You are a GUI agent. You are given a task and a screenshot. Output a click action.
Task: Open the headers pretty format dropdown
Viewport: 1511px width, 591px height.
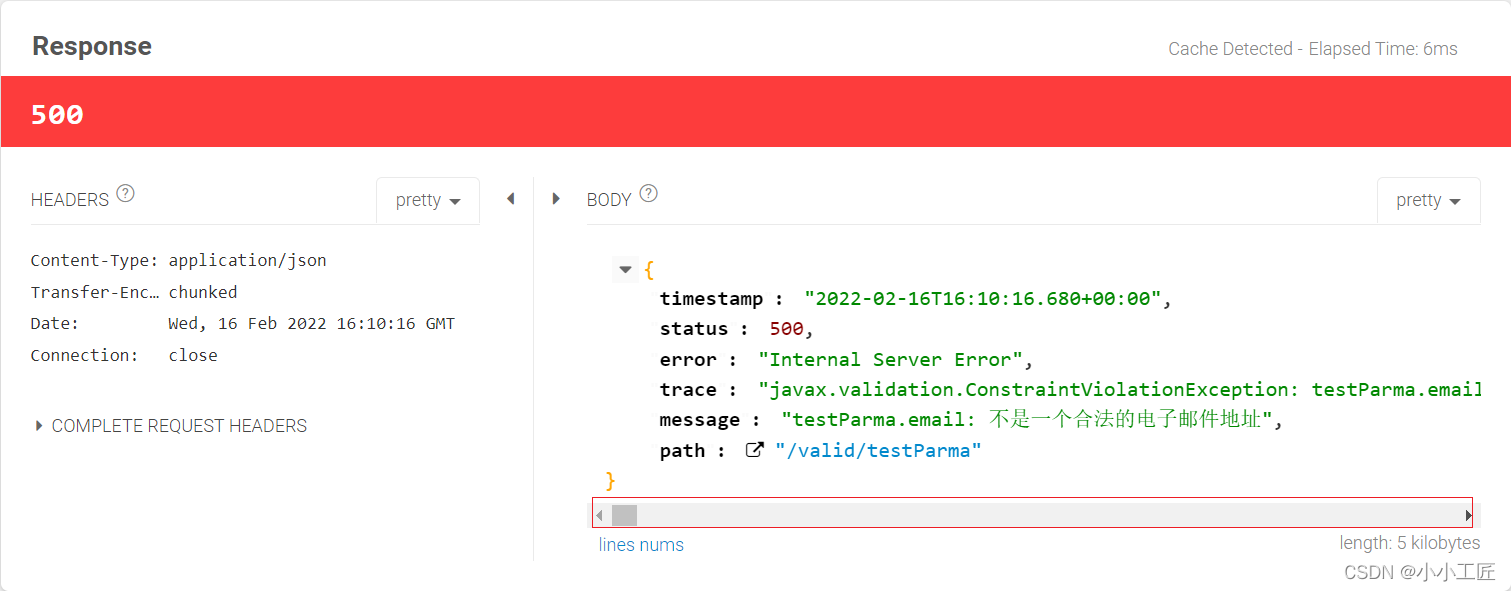[x=428, y=200]
